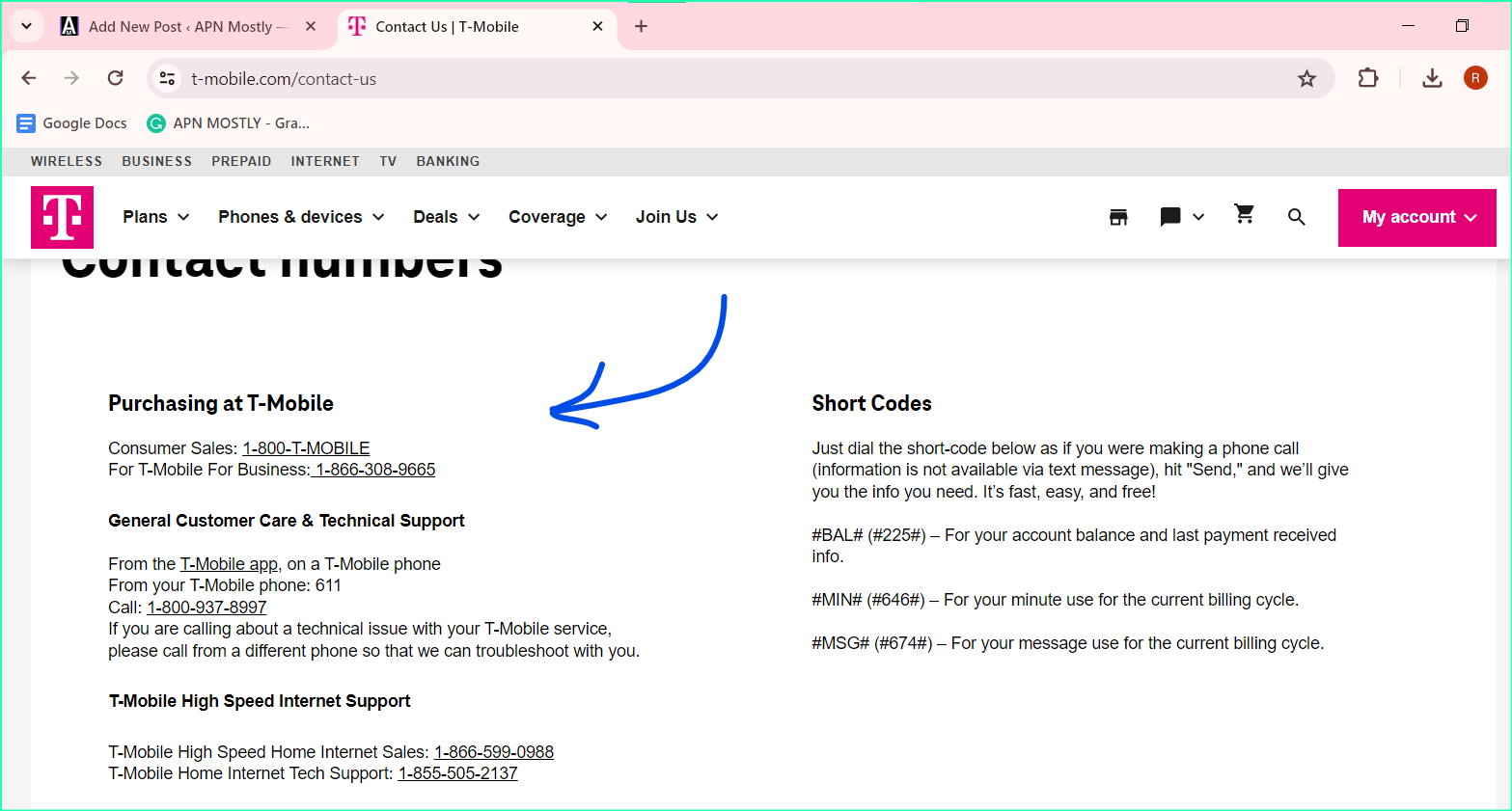Click the browser profile avatar icon

click(x=1475, y=78)
